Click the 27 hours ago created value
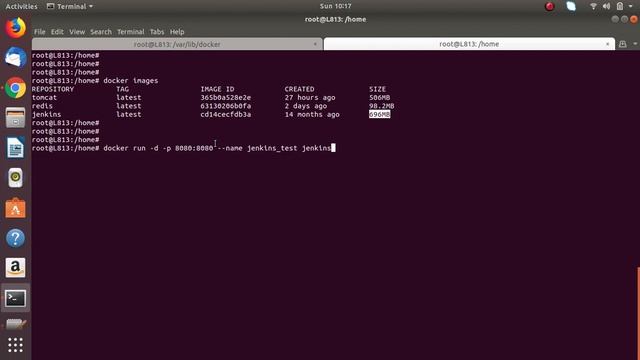 tap(310, 98)
